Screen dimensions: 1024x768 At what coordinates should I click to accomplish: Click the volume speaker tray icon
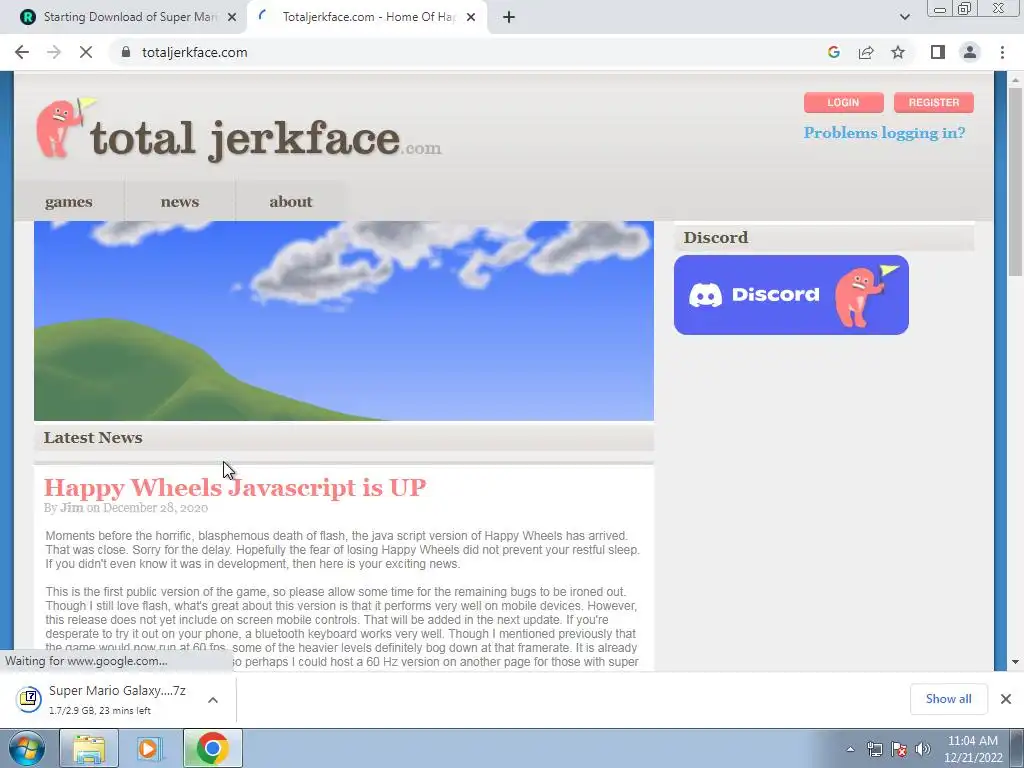point(922,749)
